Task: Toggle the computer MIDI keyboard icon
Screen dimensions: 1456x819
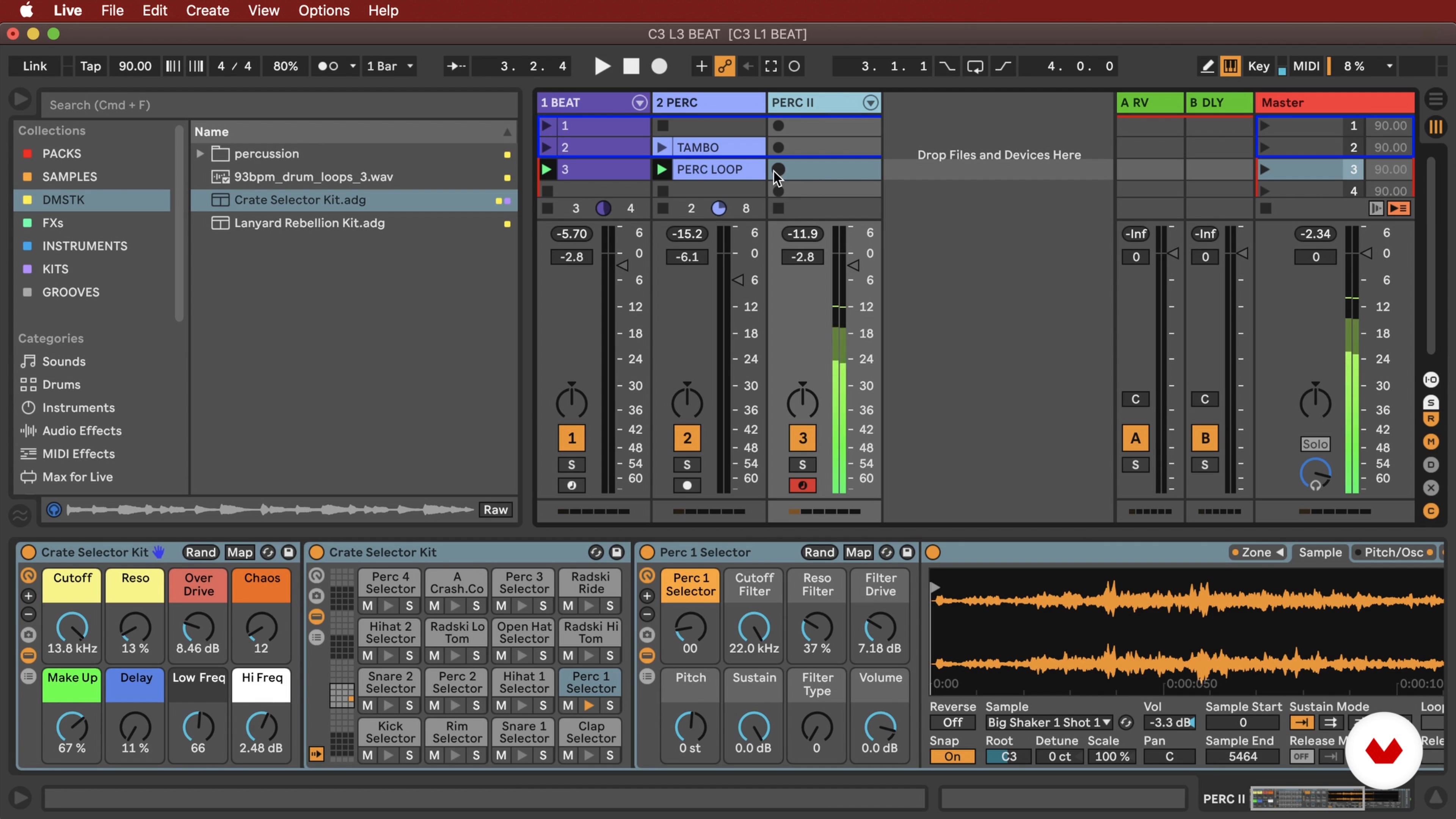Action: [x=1230, y=66]
